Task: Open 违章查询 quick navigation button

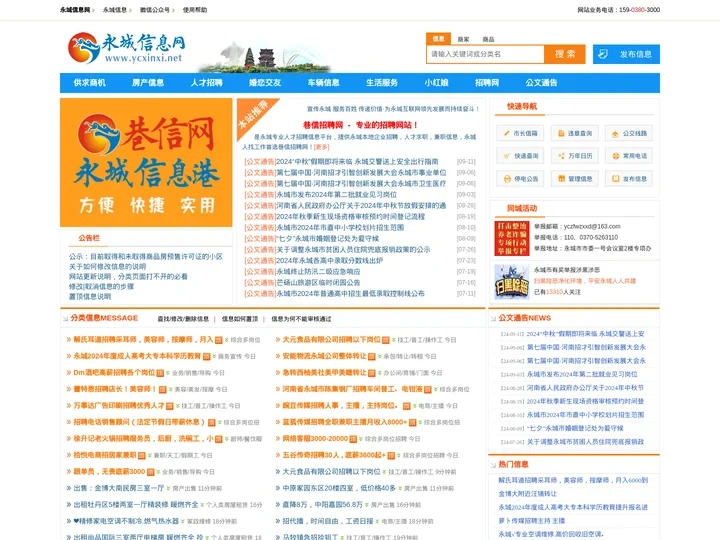Action: [x=574, y=133]
